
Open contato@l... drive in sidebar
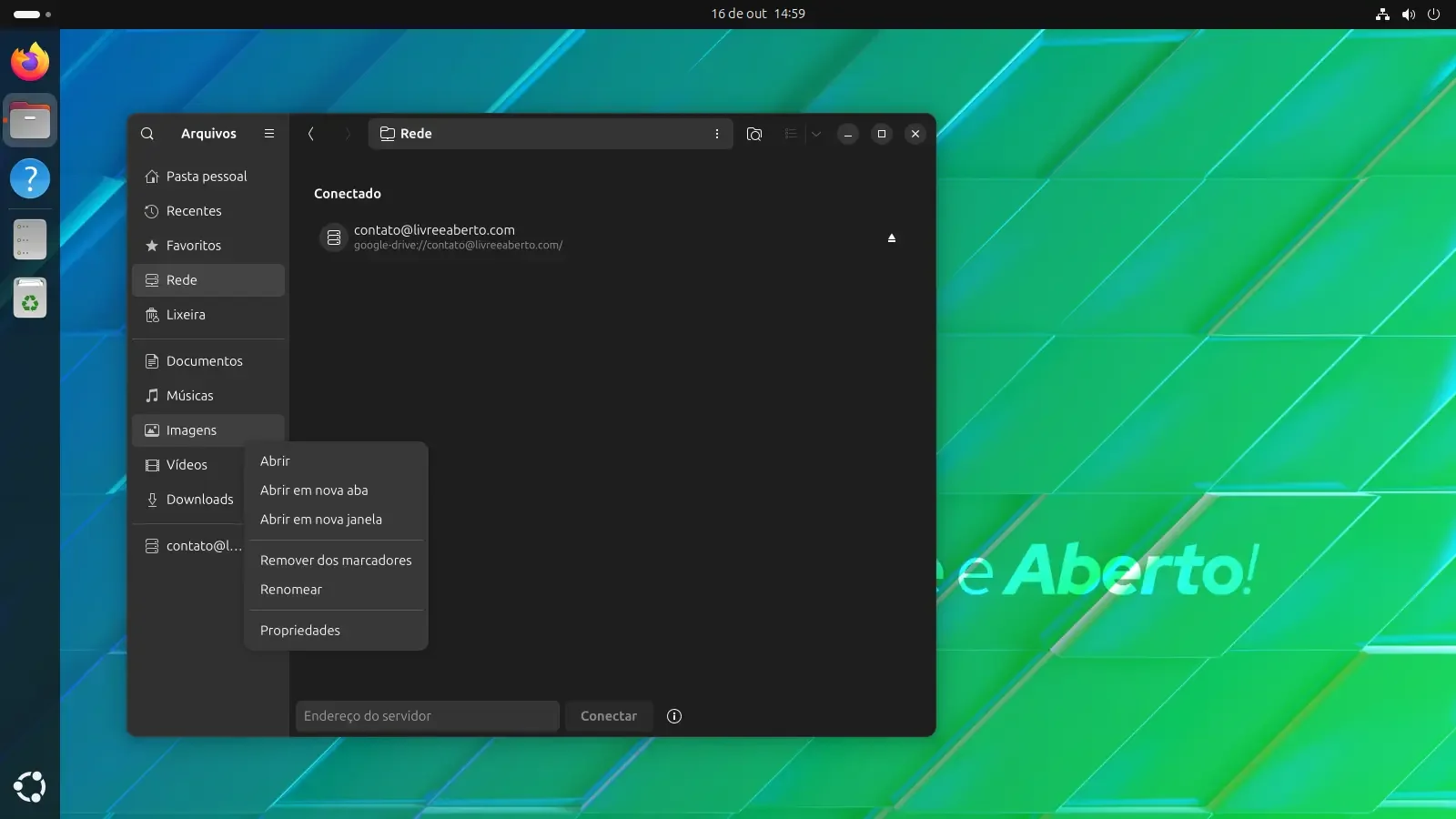[x=188, y=546]
